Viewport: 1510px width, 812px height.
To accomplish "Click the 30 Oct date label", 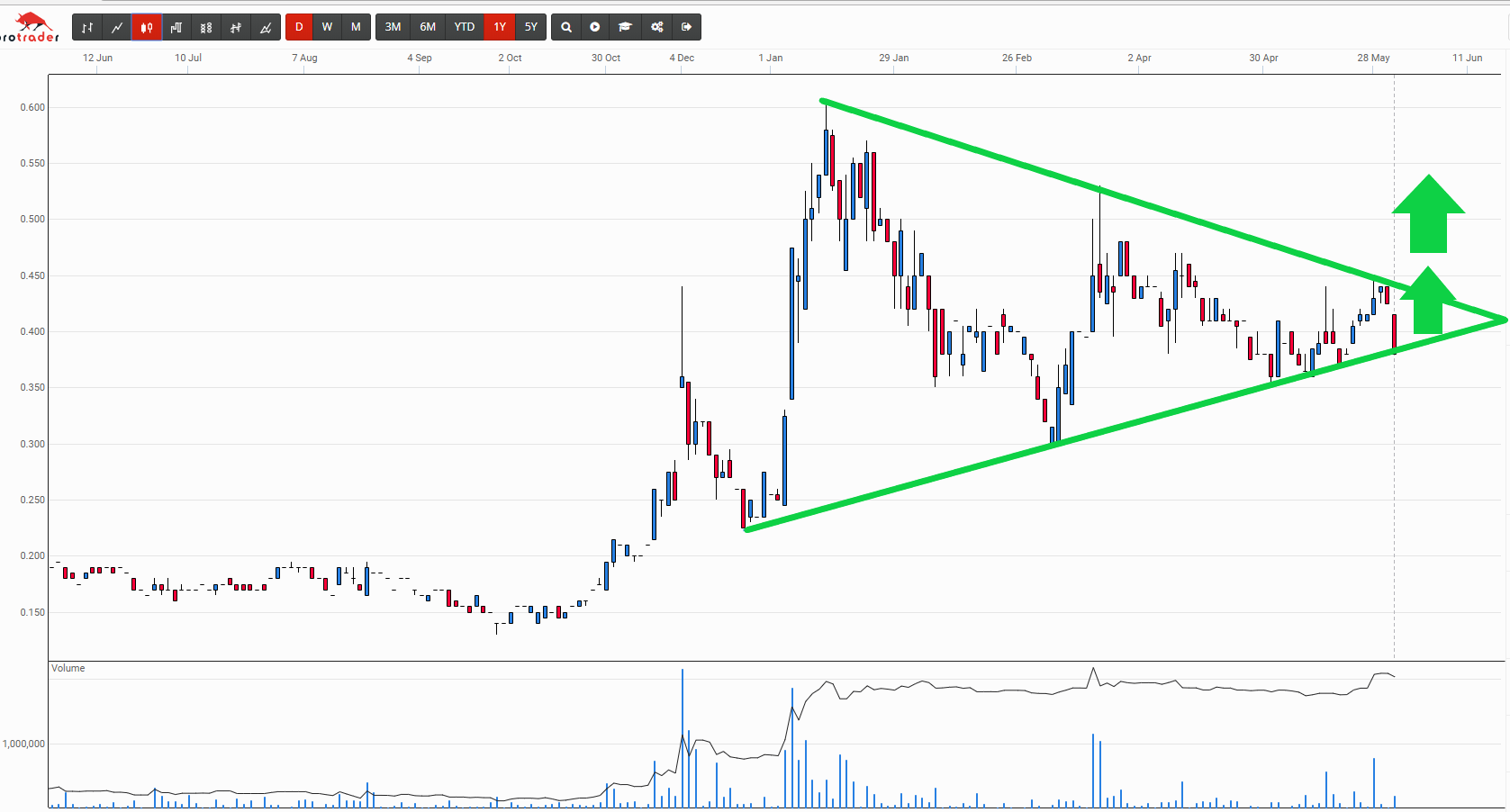I will [x=606, y=58].
